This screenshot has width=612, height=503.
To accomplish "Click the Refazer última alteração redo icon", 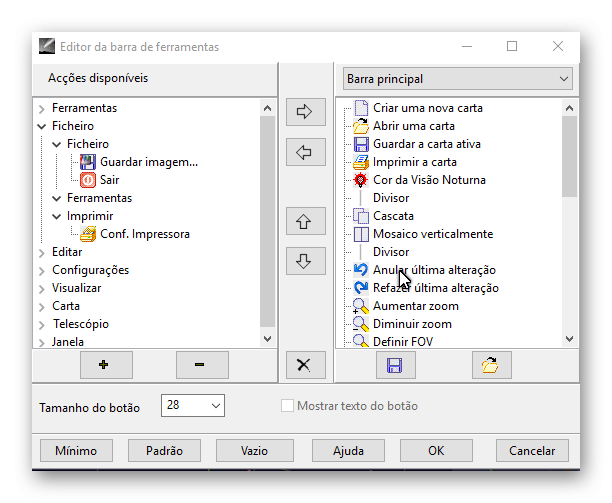I will click(x=361, y=288).
